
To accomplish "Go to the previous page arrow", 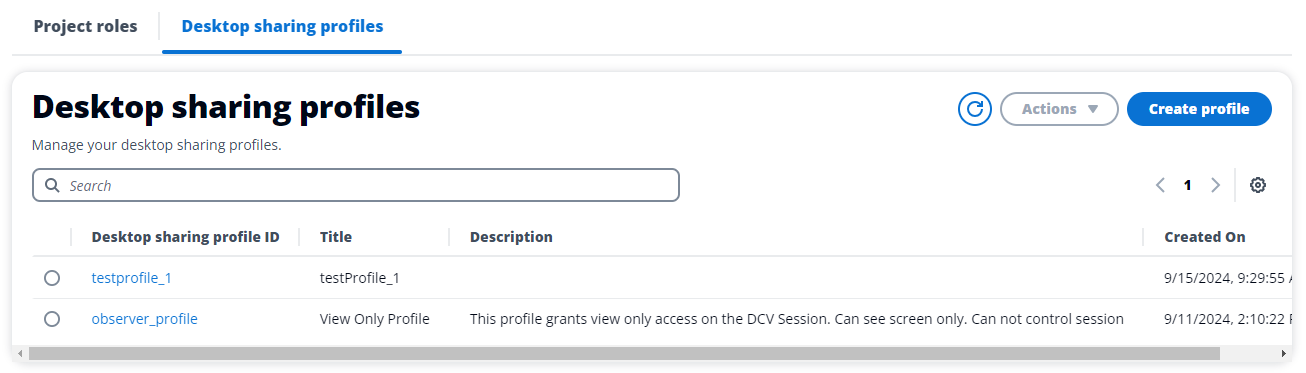I will pos(1160,185).
